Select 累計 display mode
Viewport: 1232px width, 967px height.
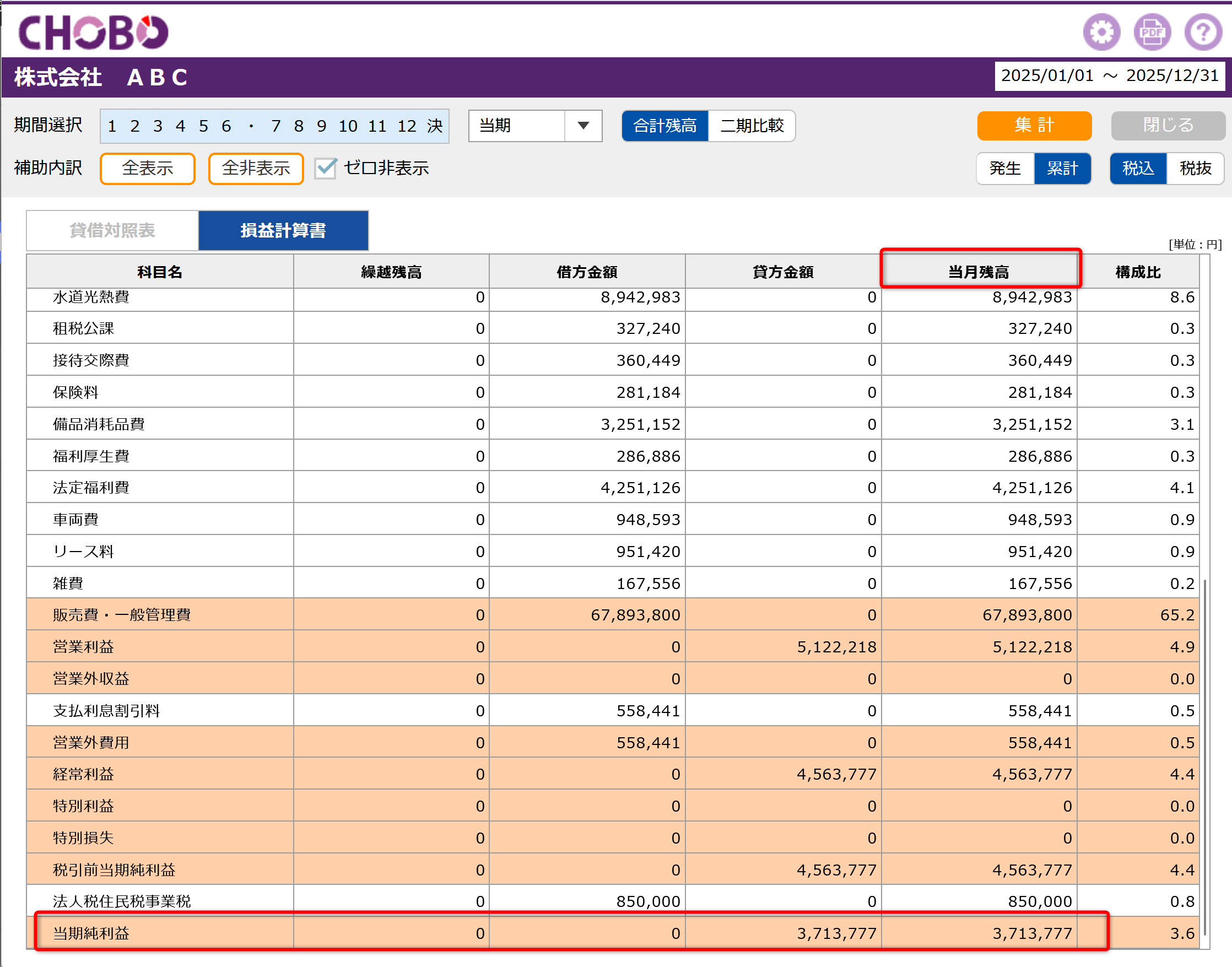pyautogui.click(x=1062, y=168)
